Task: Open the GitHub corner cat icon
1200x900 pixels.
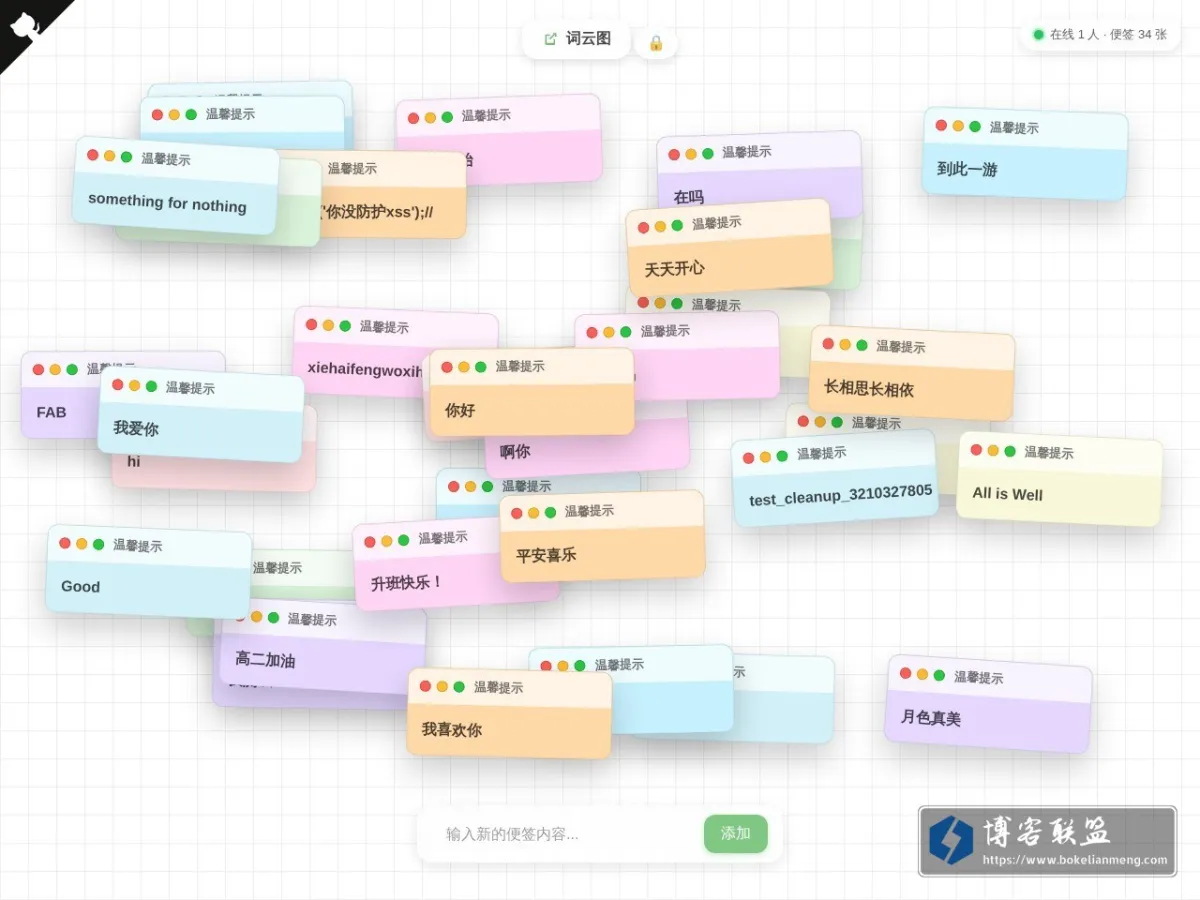Action: tap(24, 24)
